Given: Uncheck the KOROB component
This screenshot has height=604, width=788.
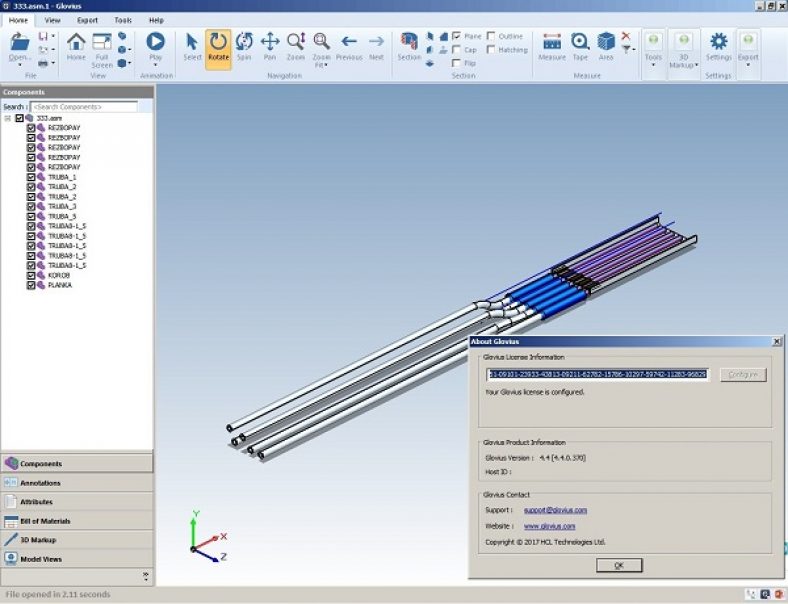Looking at the screenshot, I should click(x=31, y=275).
